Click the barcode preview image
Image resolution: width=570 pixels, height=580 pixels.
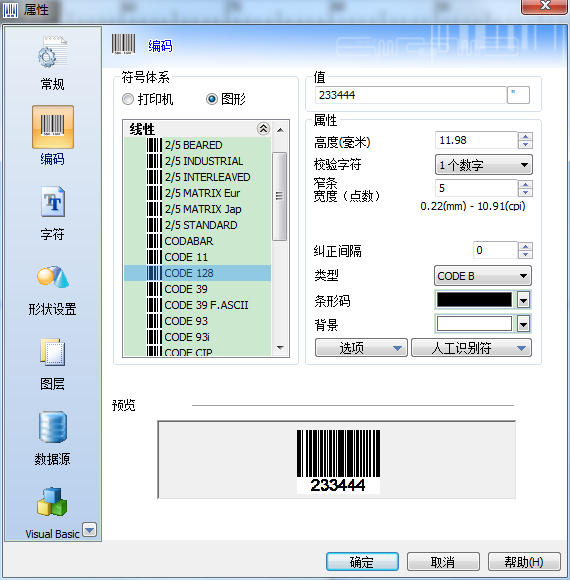coord(338,461)
